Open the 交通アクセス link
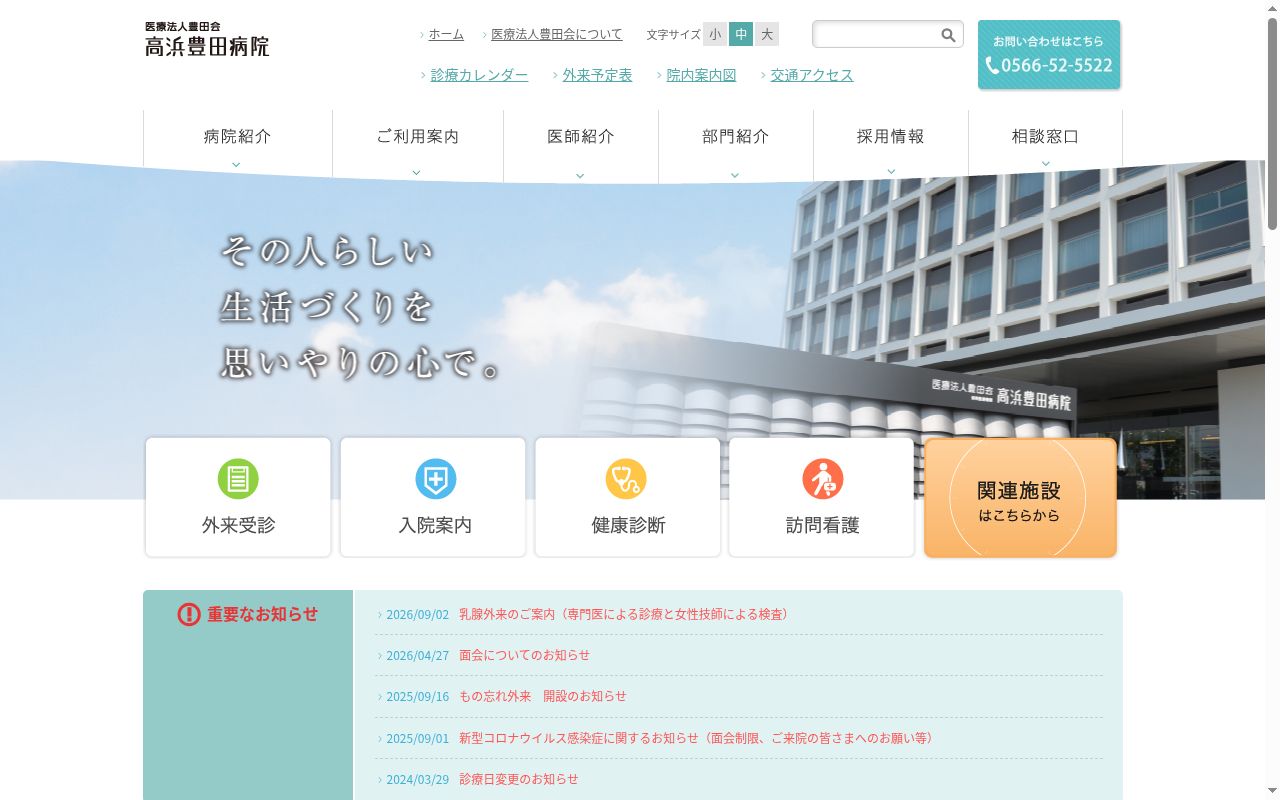1280x800 pixels. tap(812, 75)
